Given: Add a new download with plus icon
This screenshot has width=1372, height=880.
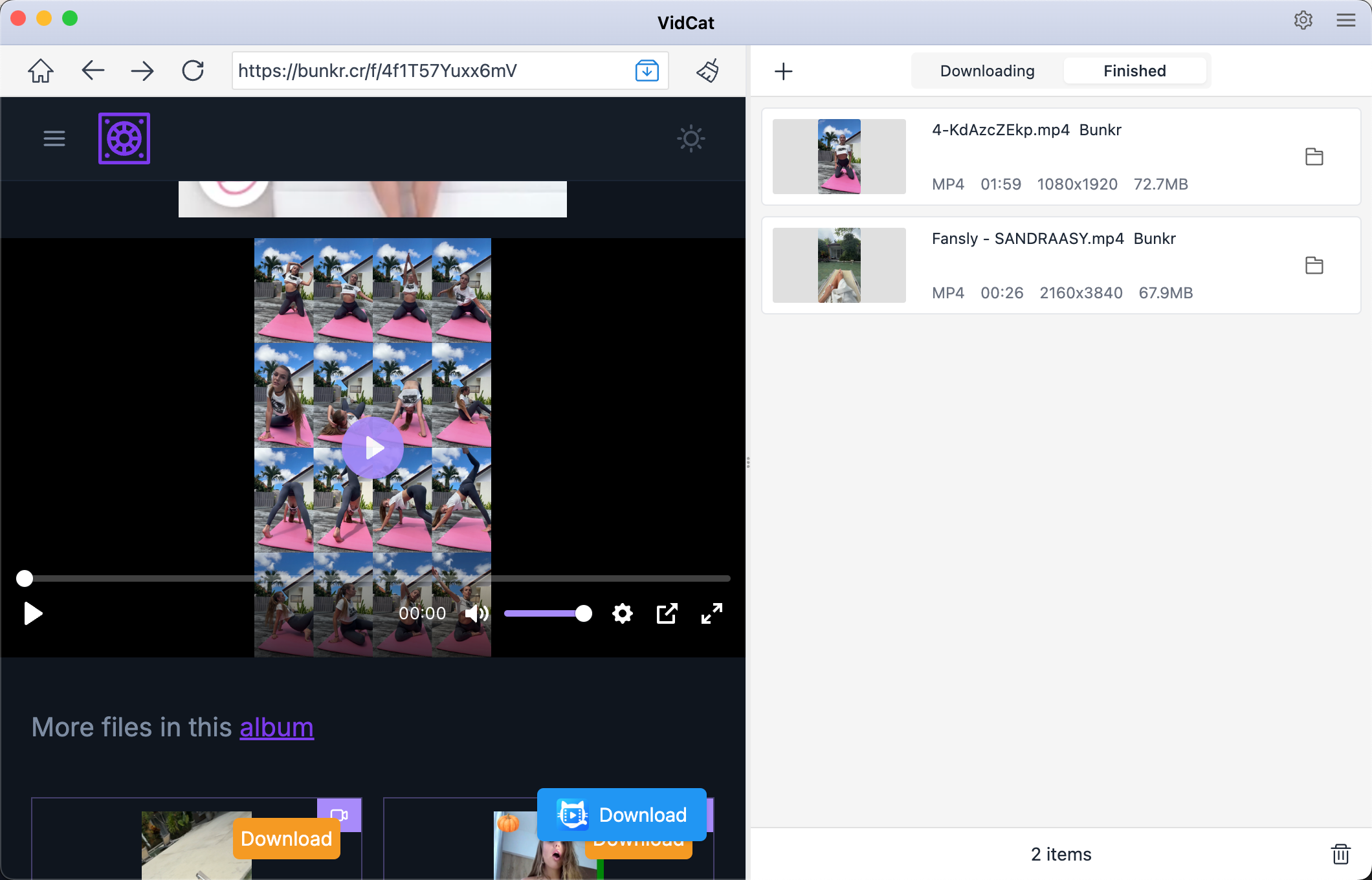Looking at the screenshot, I should pos(784,71).
